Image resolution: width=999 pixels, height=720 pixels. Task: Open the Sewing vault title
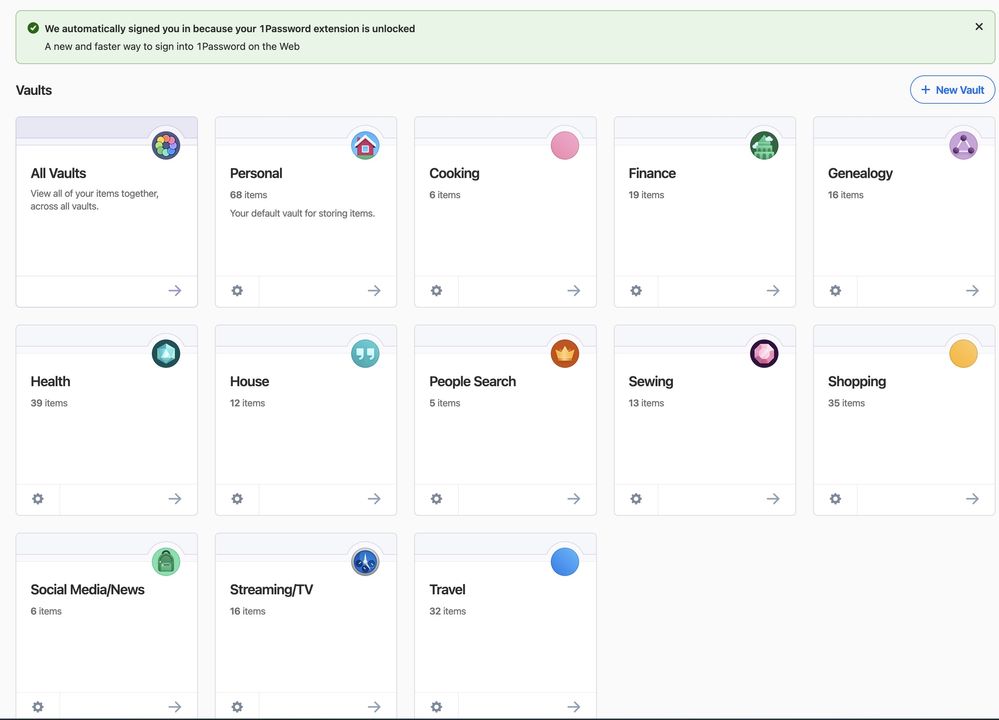(650, 382)
